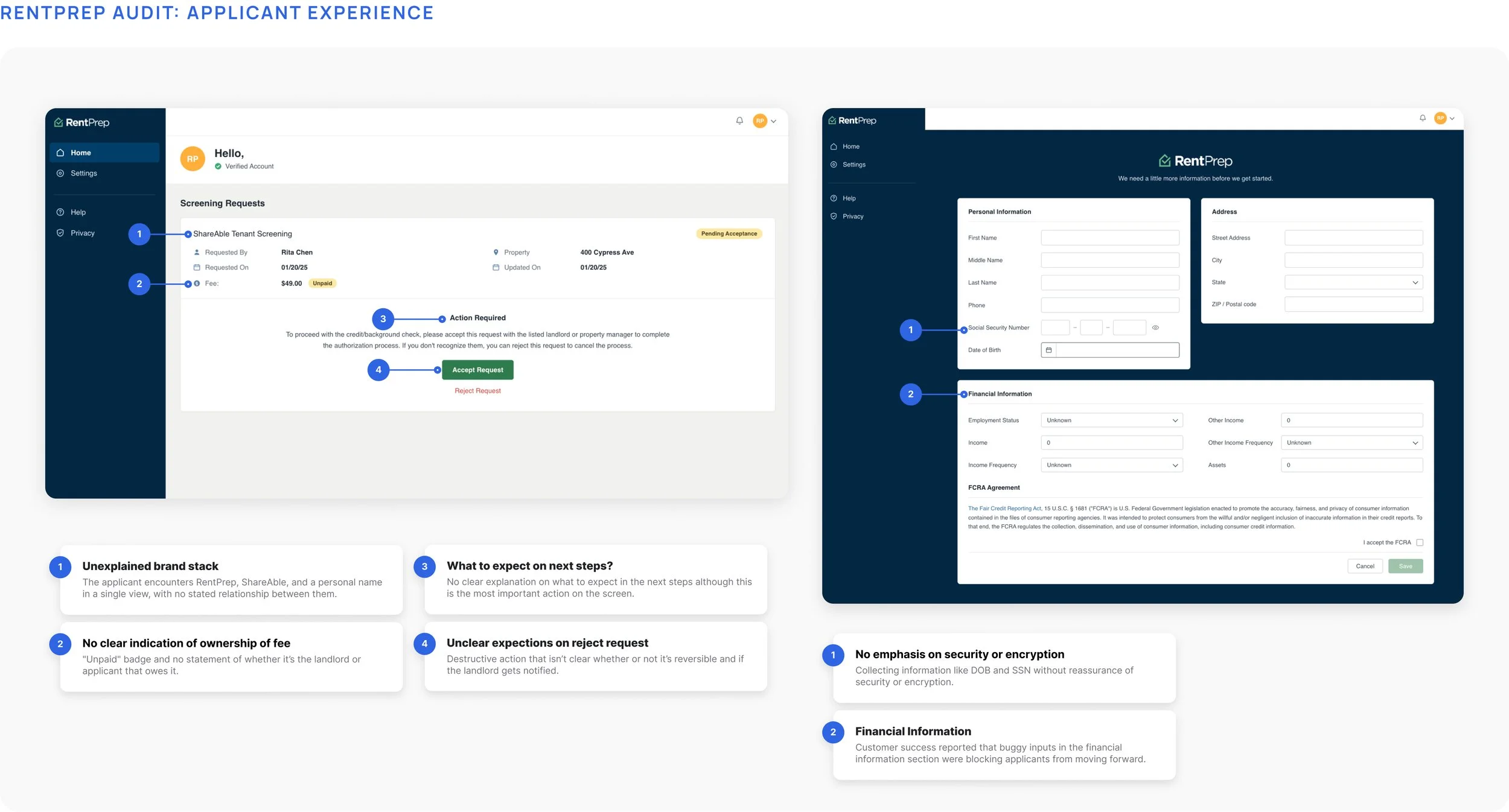Viewport: 1509px width, 812px height.
Task: Click the $49.00 fee amount
Action: tap(292, 284)
